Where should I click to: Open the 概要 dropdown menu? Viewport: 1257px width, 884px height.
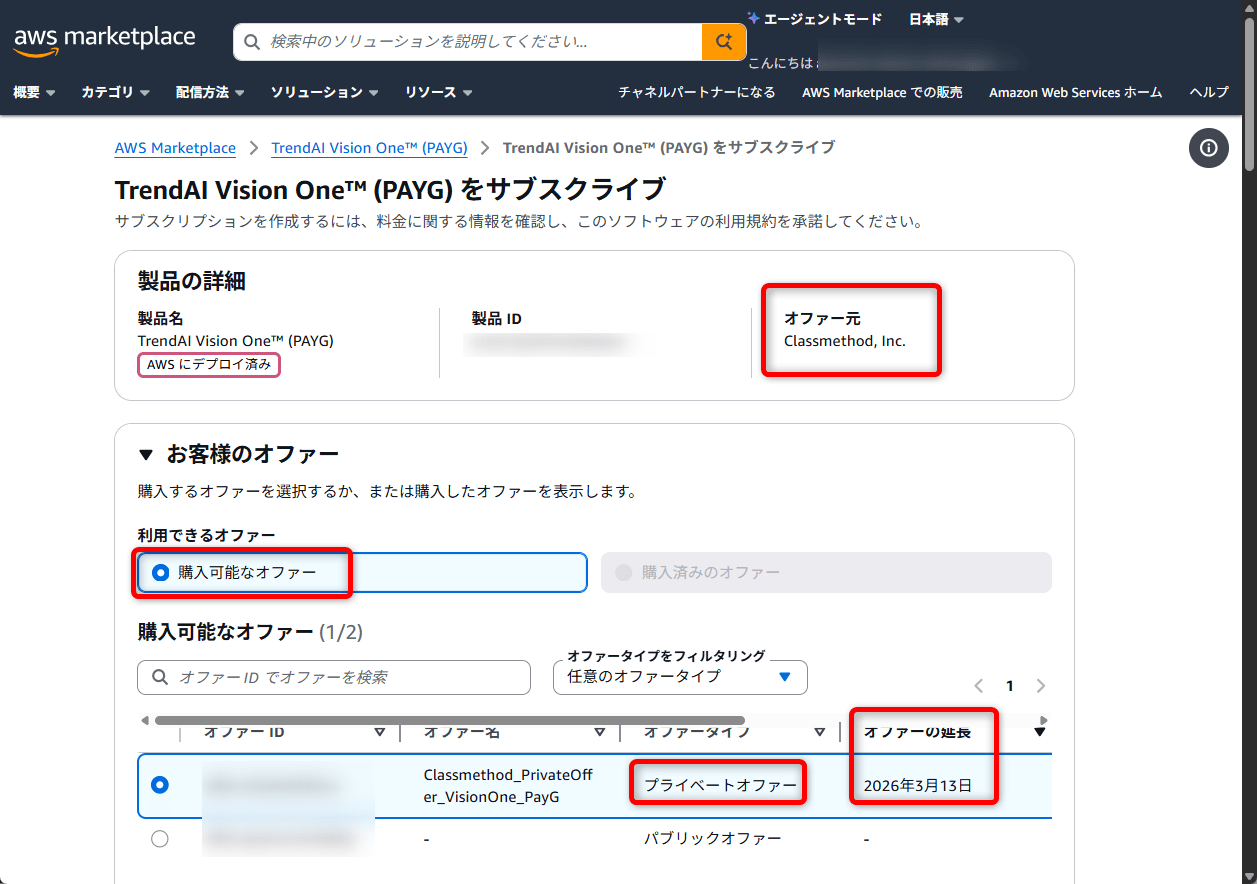point(34,92)
